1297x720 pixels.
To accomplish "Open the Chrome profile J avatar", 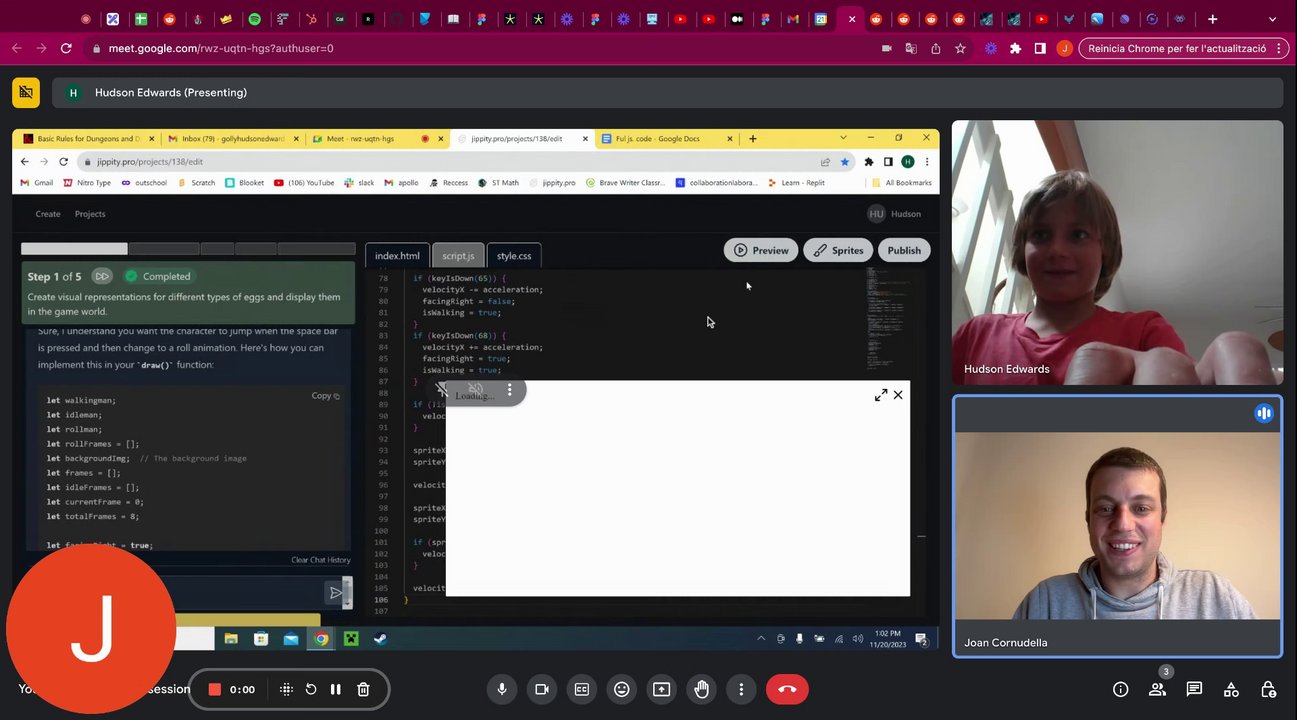I will (x=1064, y=48).
